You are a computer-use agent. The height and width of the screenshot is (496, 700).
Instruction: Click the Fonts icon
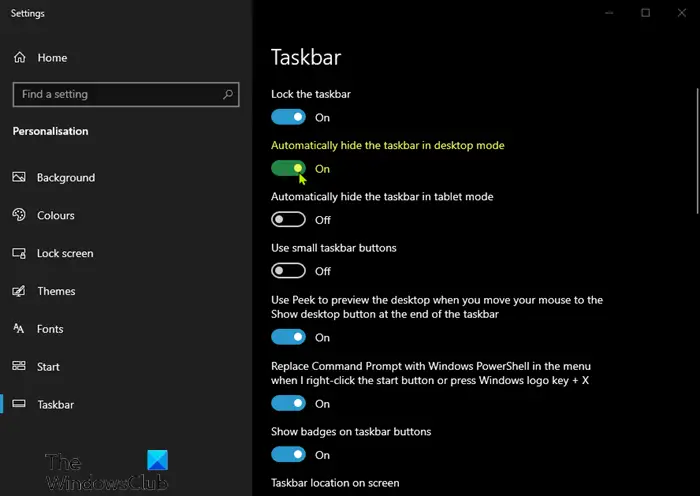(19, 329)
